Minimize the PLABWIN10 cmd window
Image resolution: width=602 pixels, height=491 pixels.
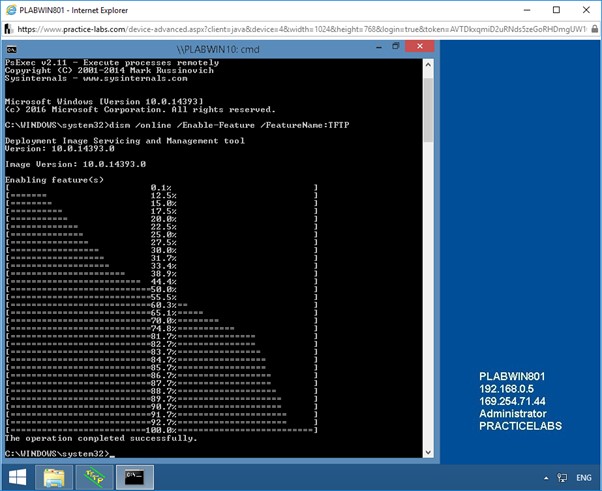(379, 47)
